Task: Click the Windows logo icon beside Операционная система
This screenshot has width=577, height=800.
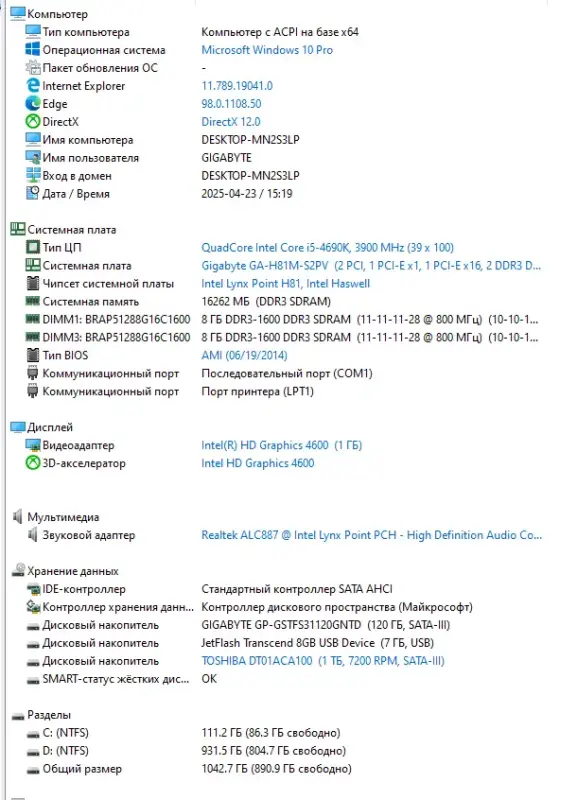Action: click(33, 49)
